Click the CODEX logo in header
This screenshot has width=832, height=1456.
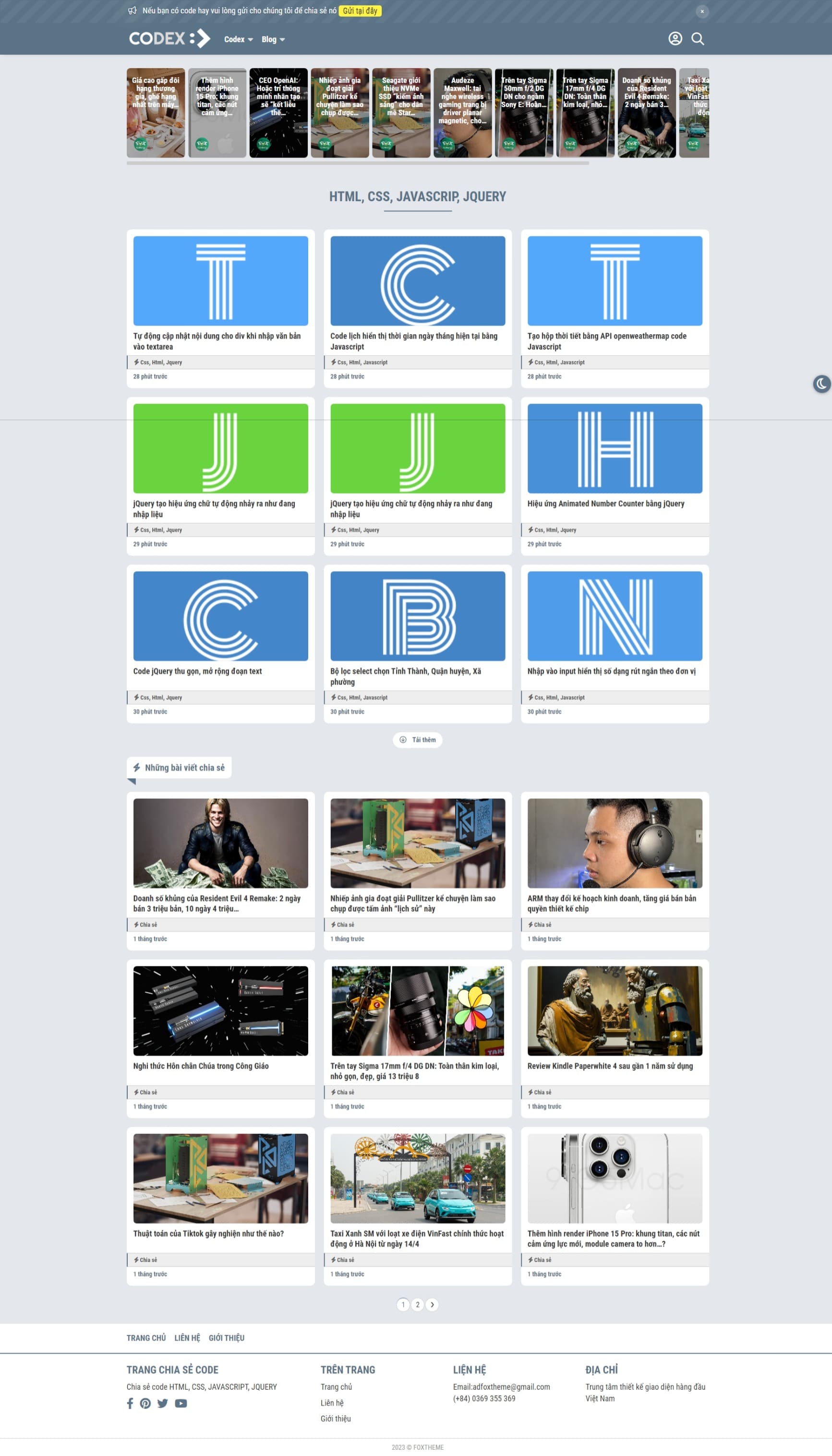coord(170,39)
